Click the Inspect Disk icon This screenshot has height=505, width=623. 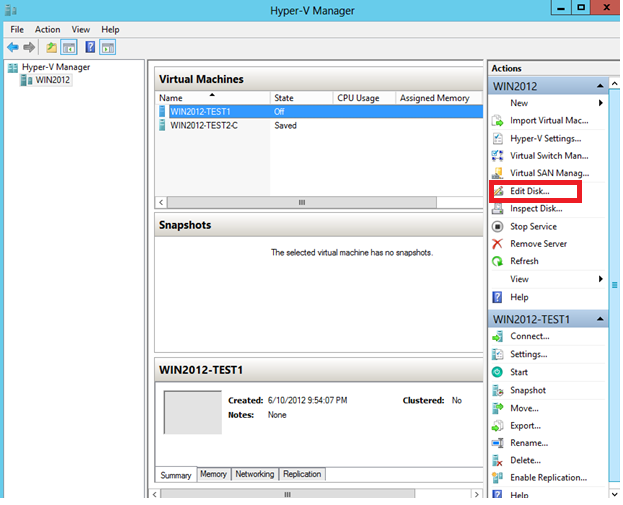coord(497,209)
